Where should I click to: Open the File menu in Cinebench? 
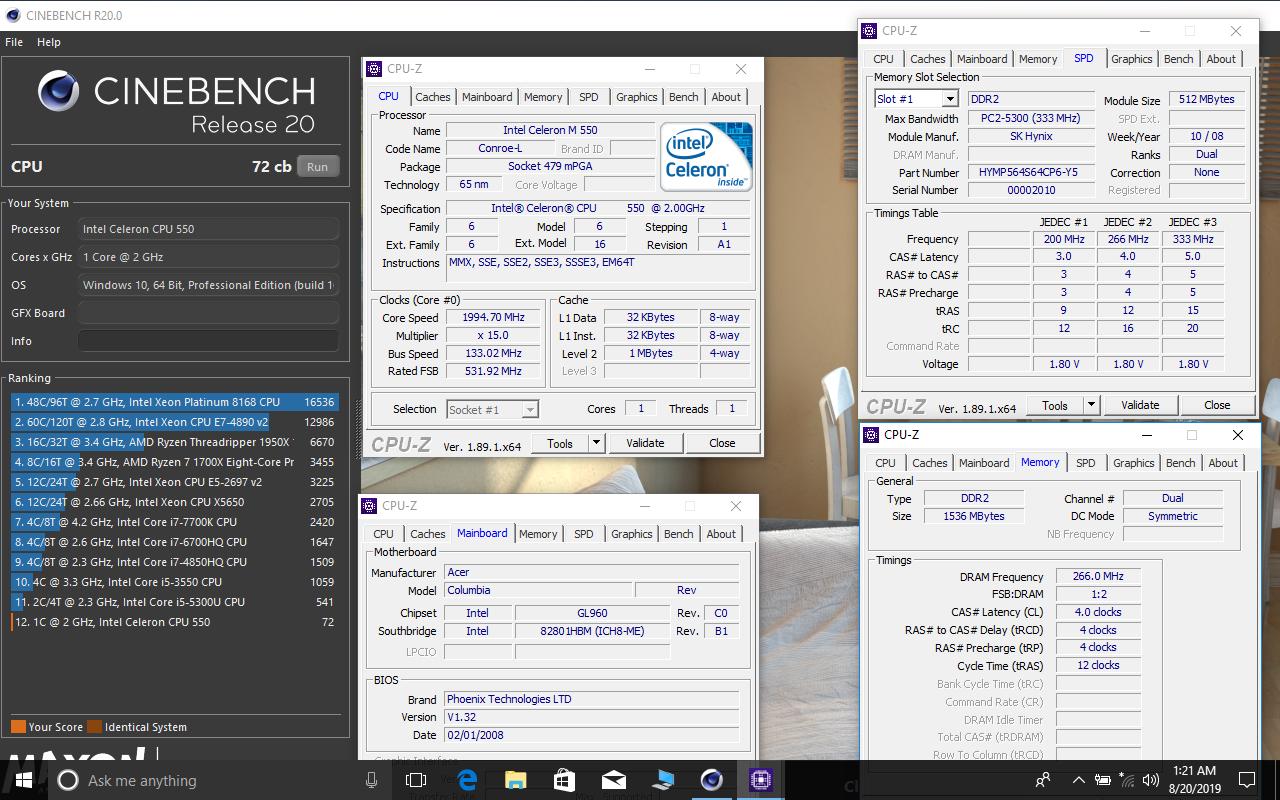tap(14, 42)
